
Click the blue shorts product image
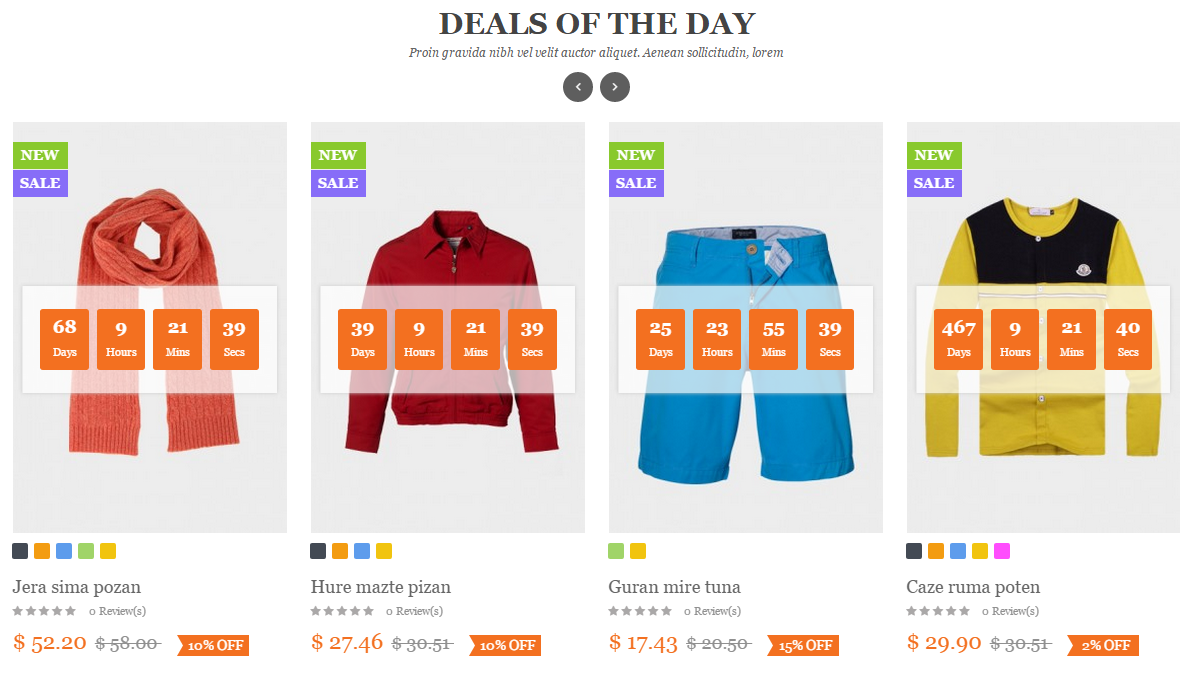(x=746, y=450)
